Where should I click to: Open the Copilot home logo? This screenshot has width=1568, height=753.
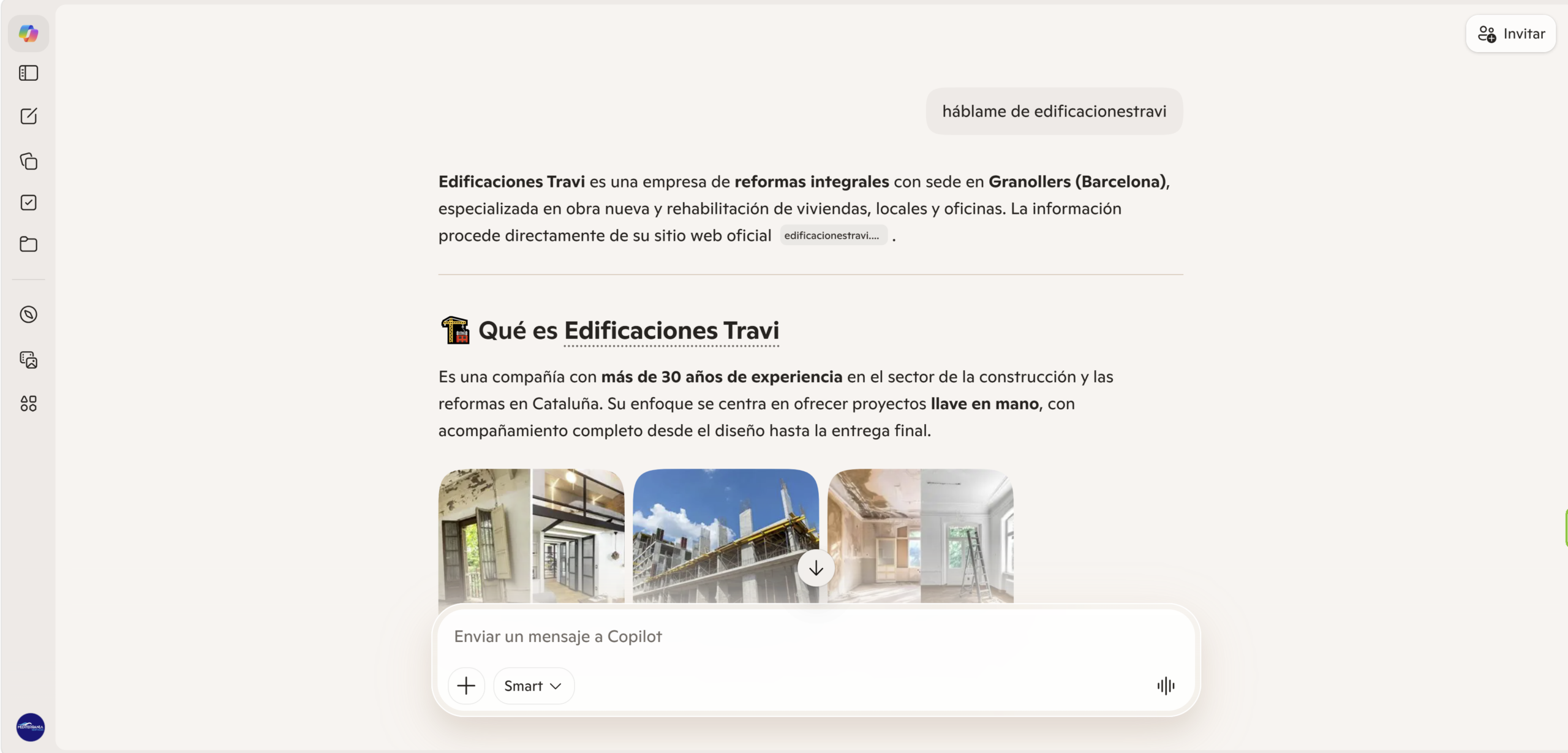[x=28, y=33]
